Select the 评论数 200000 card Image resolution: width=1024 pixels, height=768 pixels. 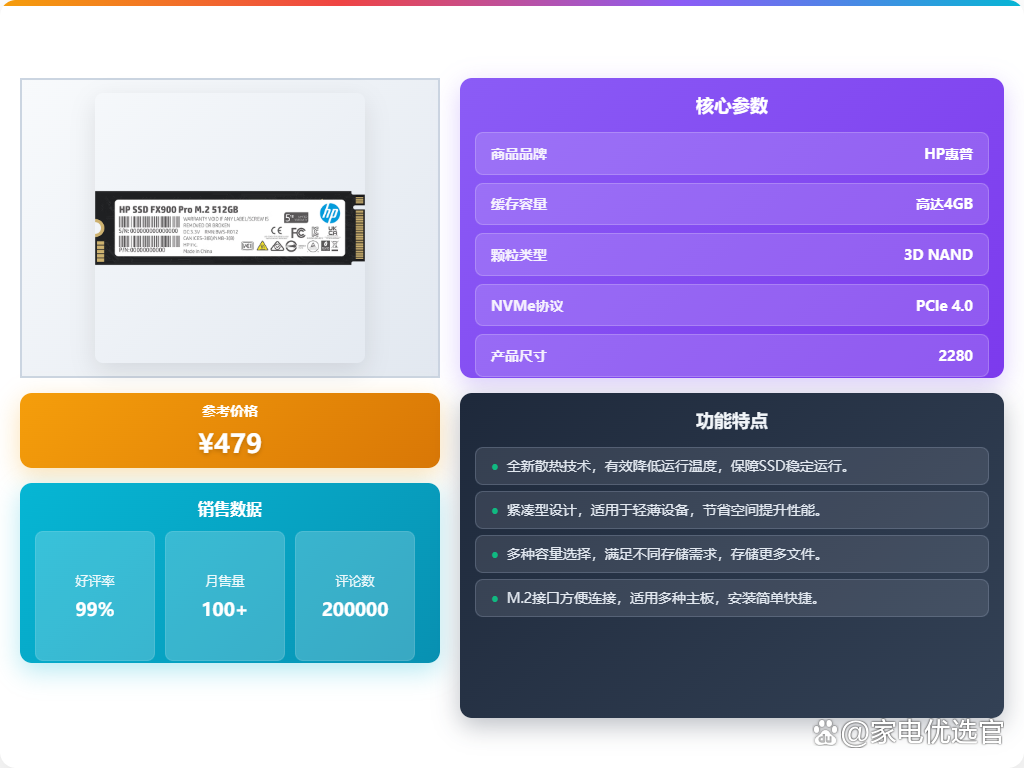tap(355, 596)
